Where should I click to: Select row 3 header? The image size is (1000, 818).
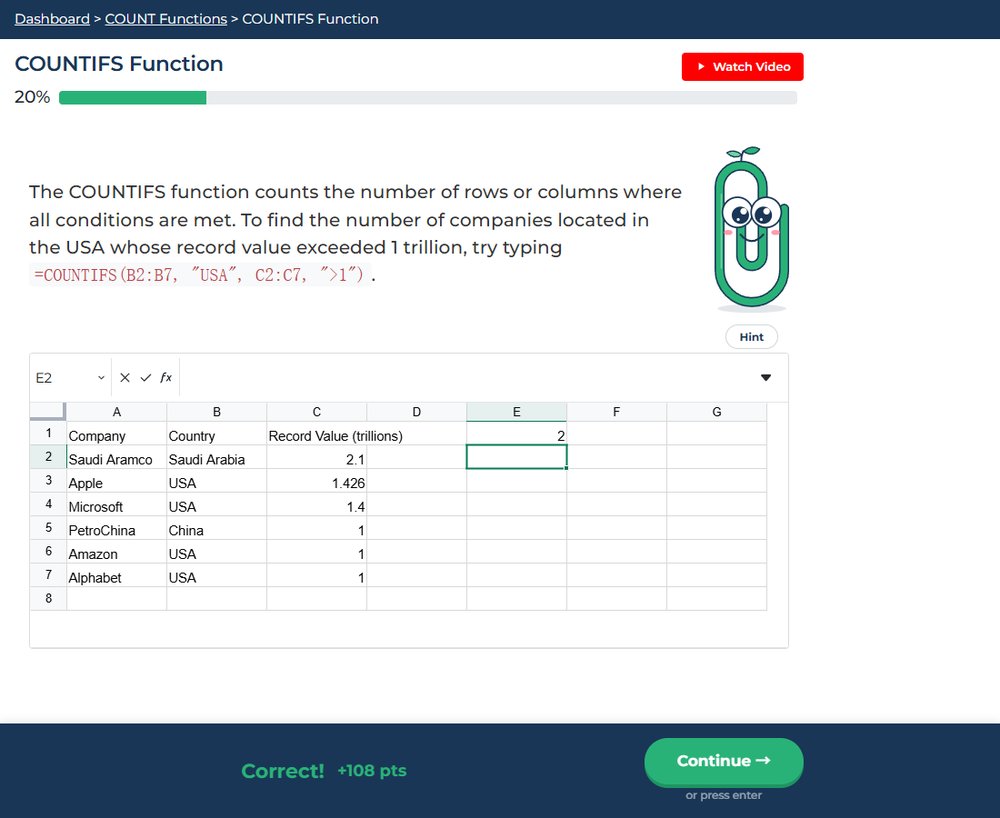[48, 481]
